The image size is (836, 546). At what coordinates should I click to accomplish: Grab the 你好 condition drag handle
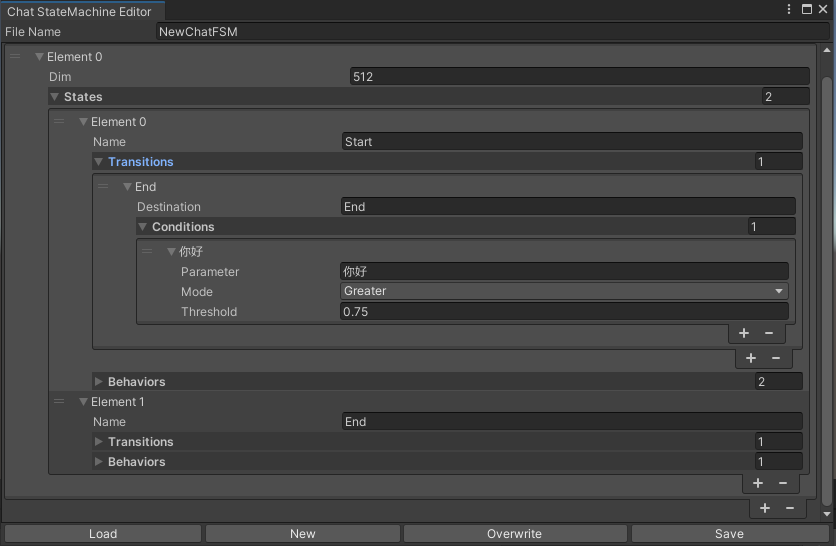pyautogui.click(x=147, y=252)
